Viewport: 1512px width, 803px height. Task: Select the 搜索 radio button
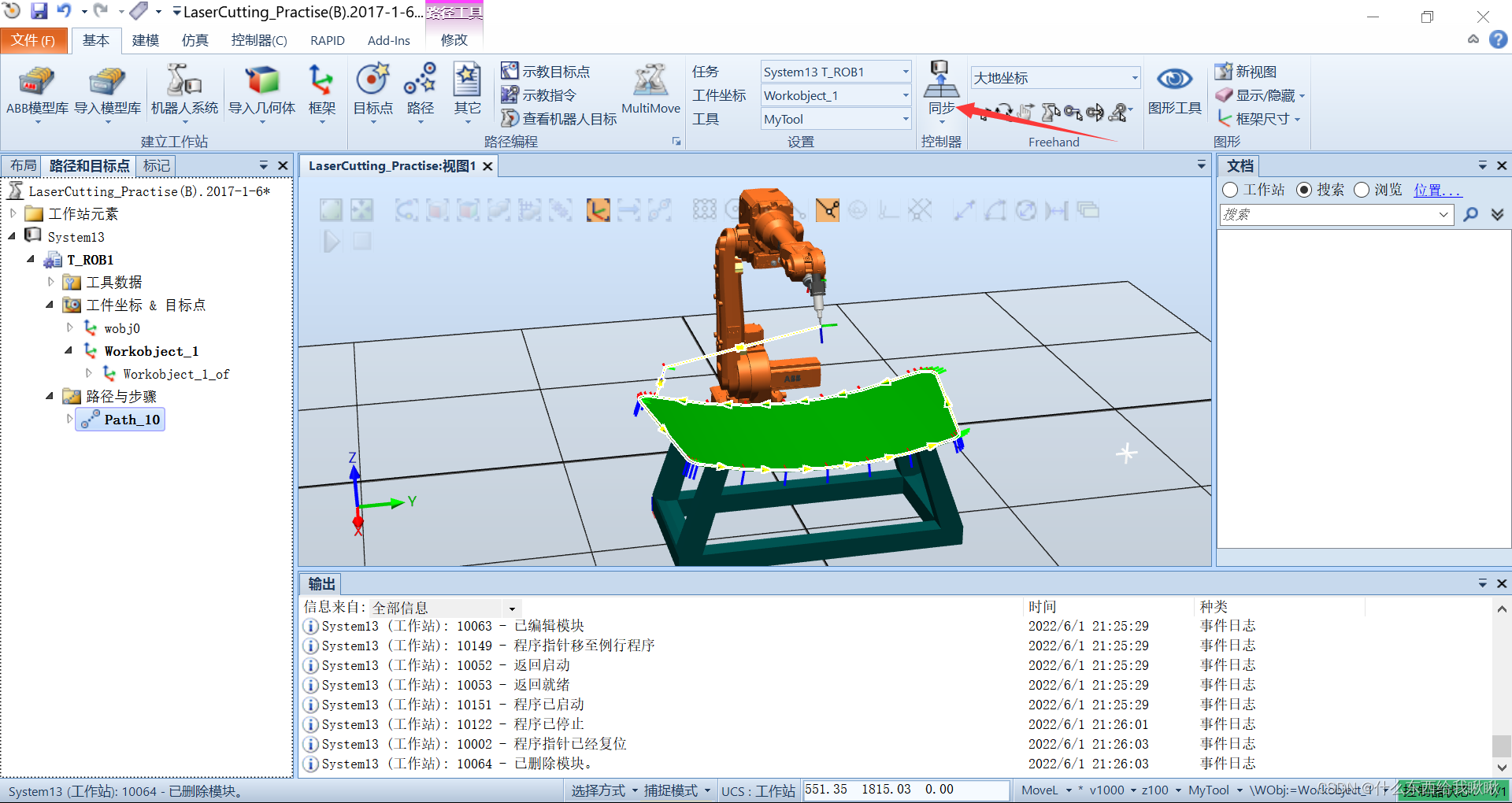click(1304, 190)
